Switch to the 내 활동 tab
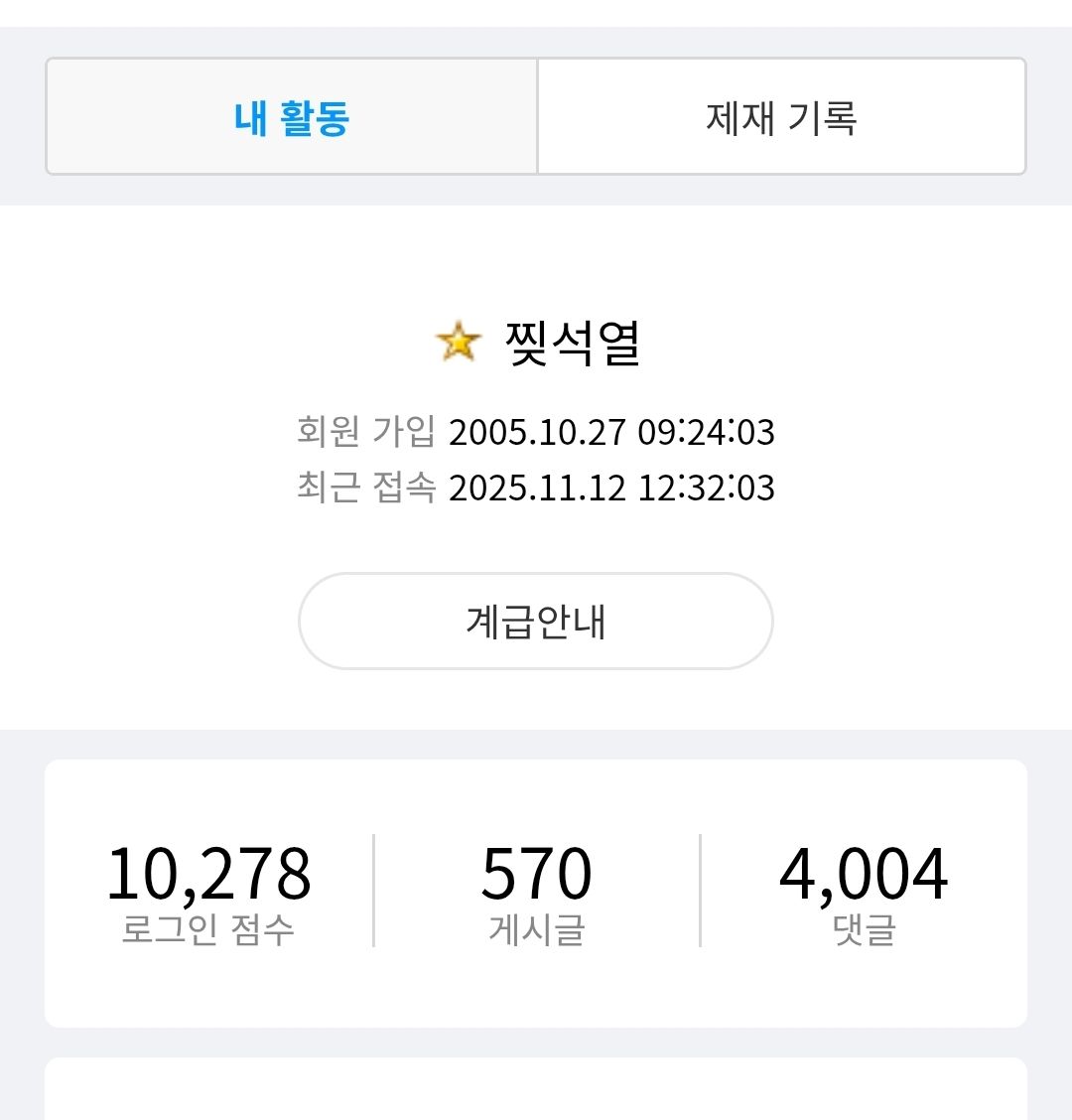The height and width of the screenshot is (1120, 1072). click(x=292, y=117)
